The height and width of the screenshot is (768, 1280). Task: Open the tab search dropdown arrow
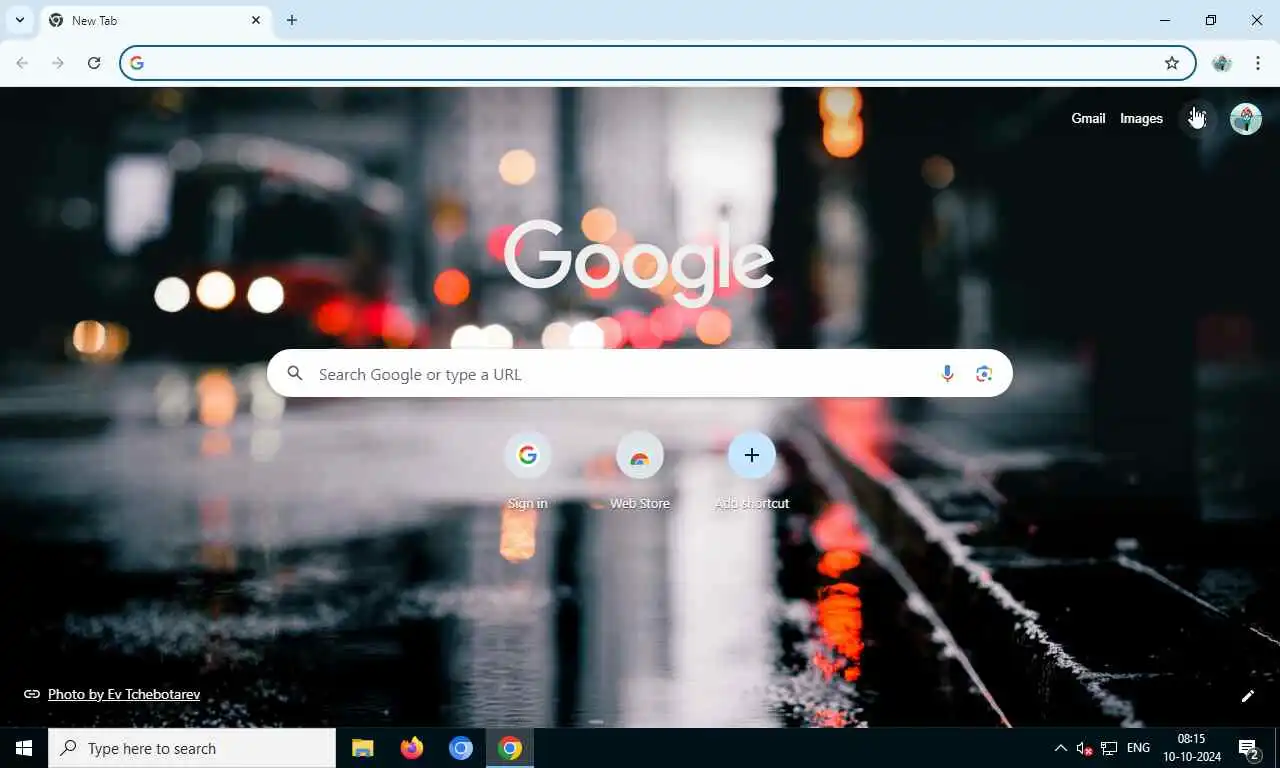pos(19,20)
